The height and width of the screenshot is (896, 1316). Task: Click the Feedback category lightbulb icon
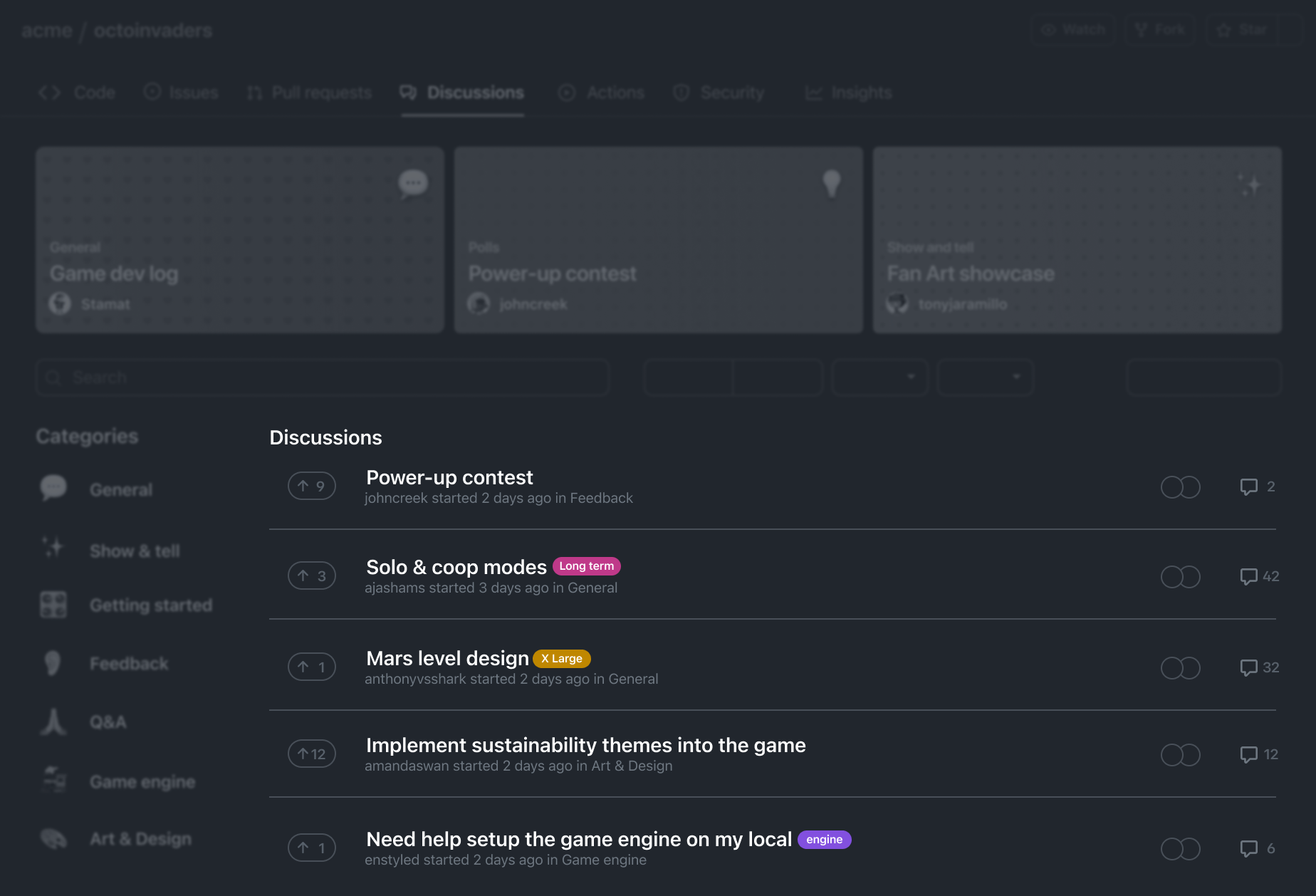pyautogui.click(x=53, y=663)
